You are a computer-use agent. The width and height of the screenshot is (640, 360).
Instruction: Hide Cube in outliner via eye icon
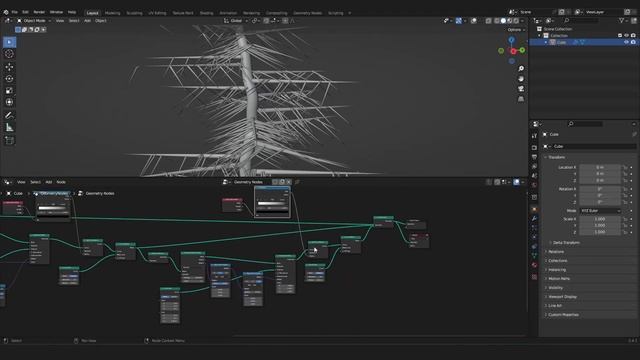coord(626,42)
